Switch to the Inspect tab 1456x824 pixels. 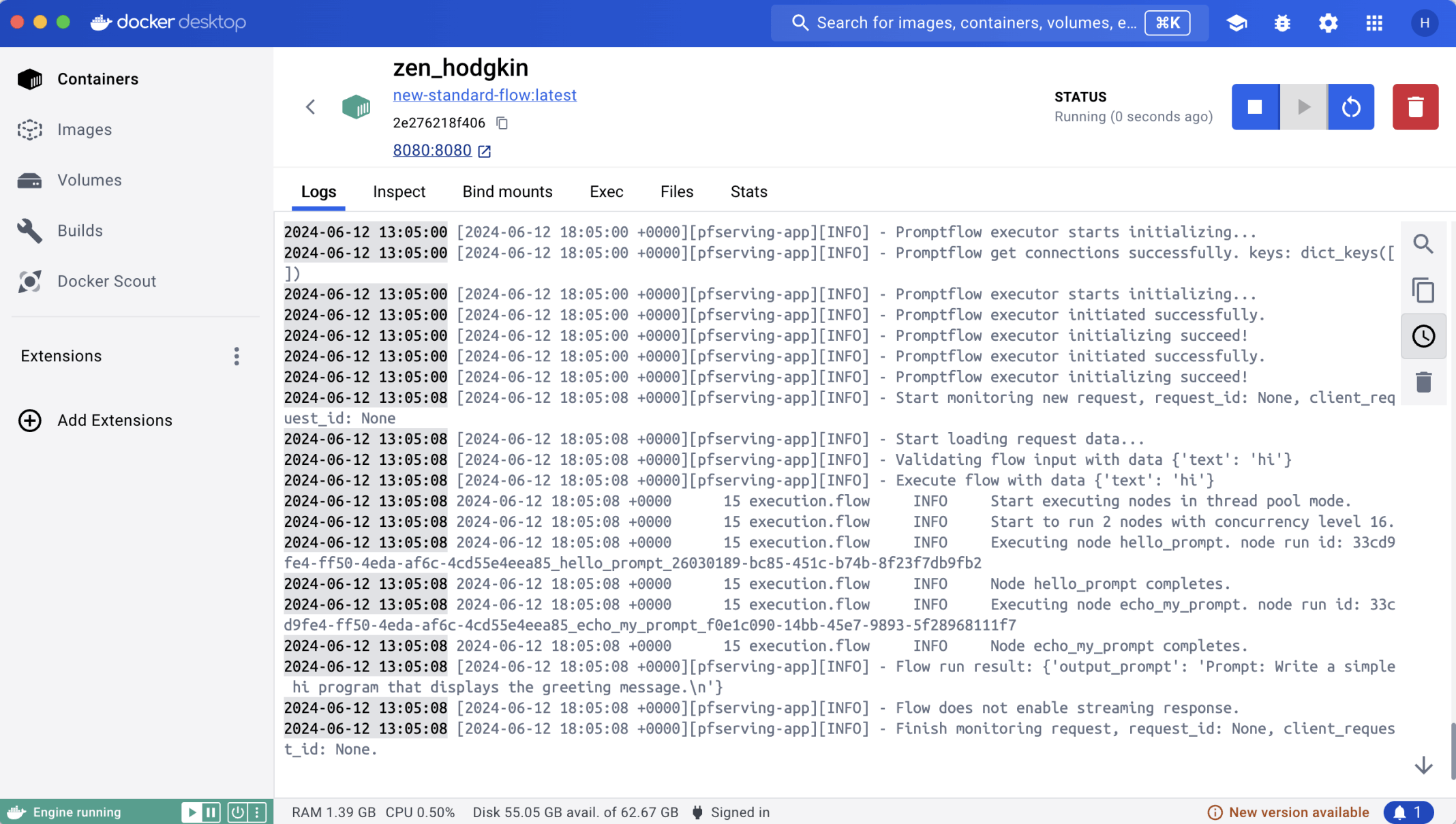click(399, 192)
